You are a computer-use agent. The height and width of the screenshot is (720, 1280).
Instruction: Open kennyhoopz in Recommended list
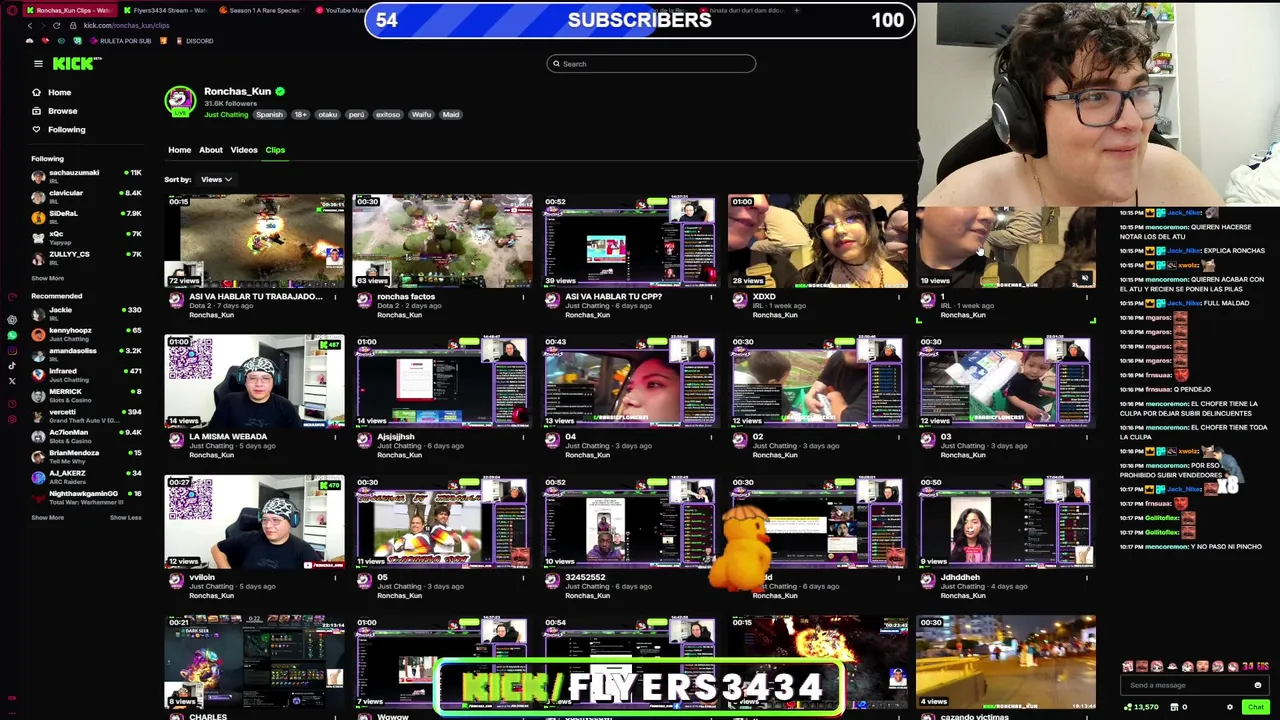87,333
